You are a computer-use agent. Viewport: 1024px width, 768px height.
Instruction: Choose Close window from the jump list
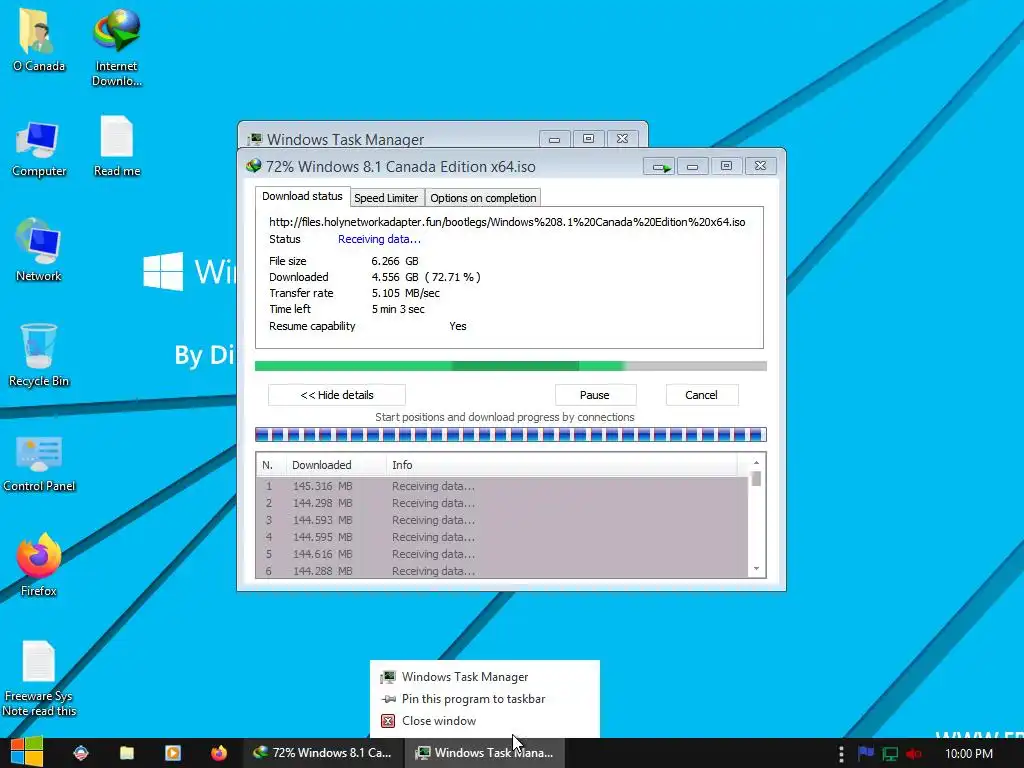tap(485, 721)
